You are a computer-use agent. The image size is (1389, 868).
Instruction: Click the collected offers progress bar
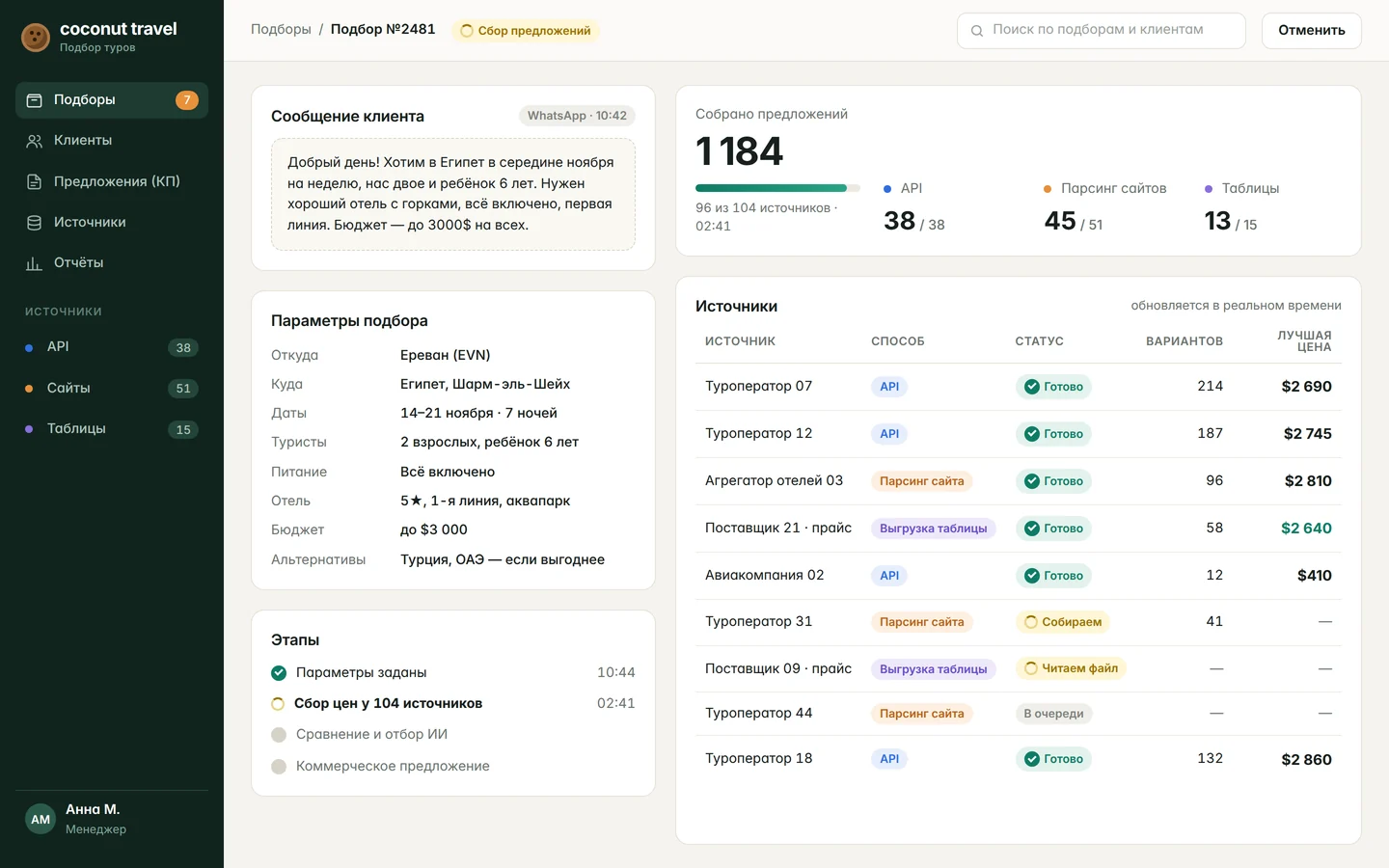(x=777, y=188)
